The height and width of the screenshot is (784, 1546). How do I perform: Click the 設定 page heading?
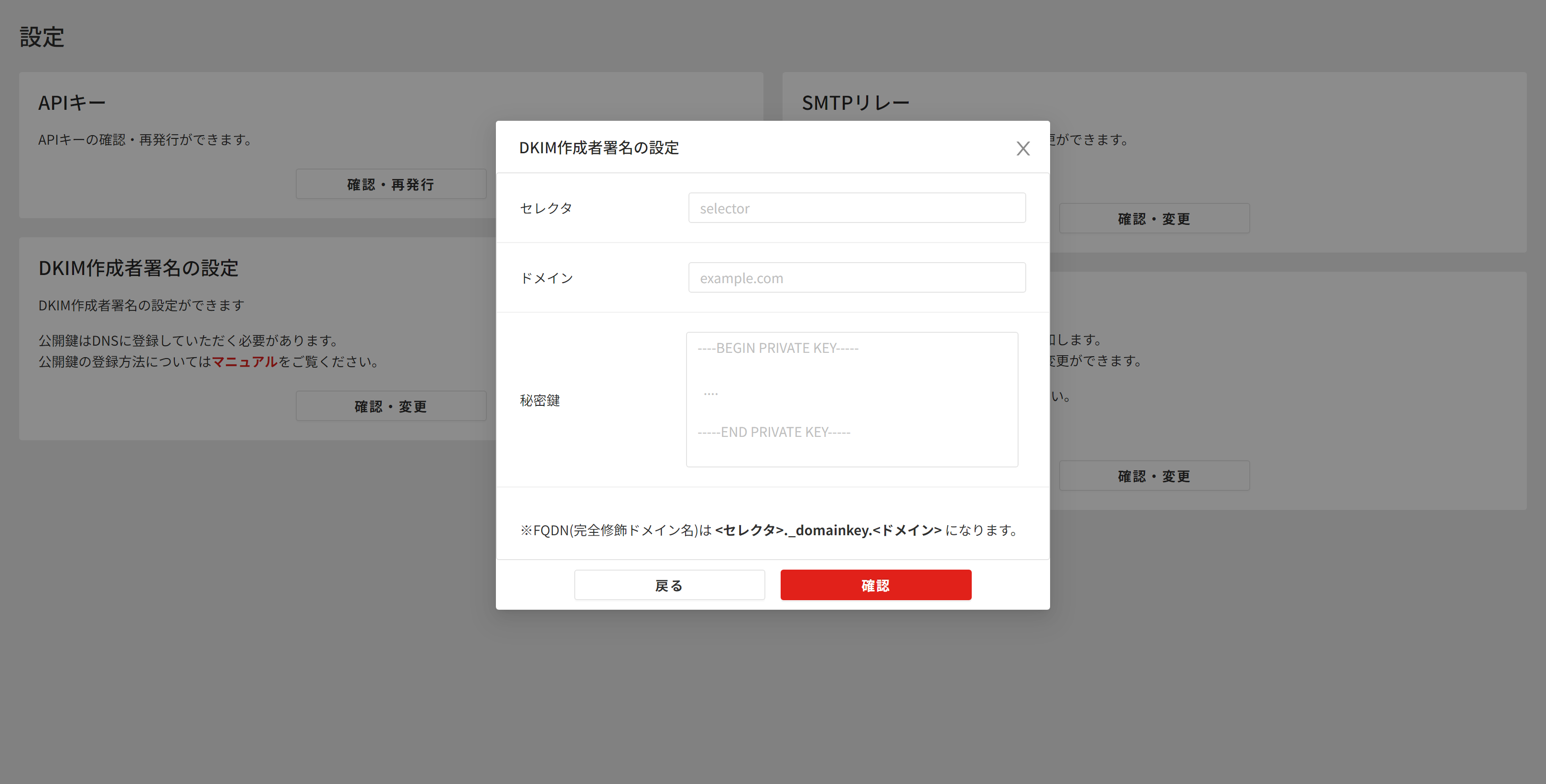(x=42, y=37)
